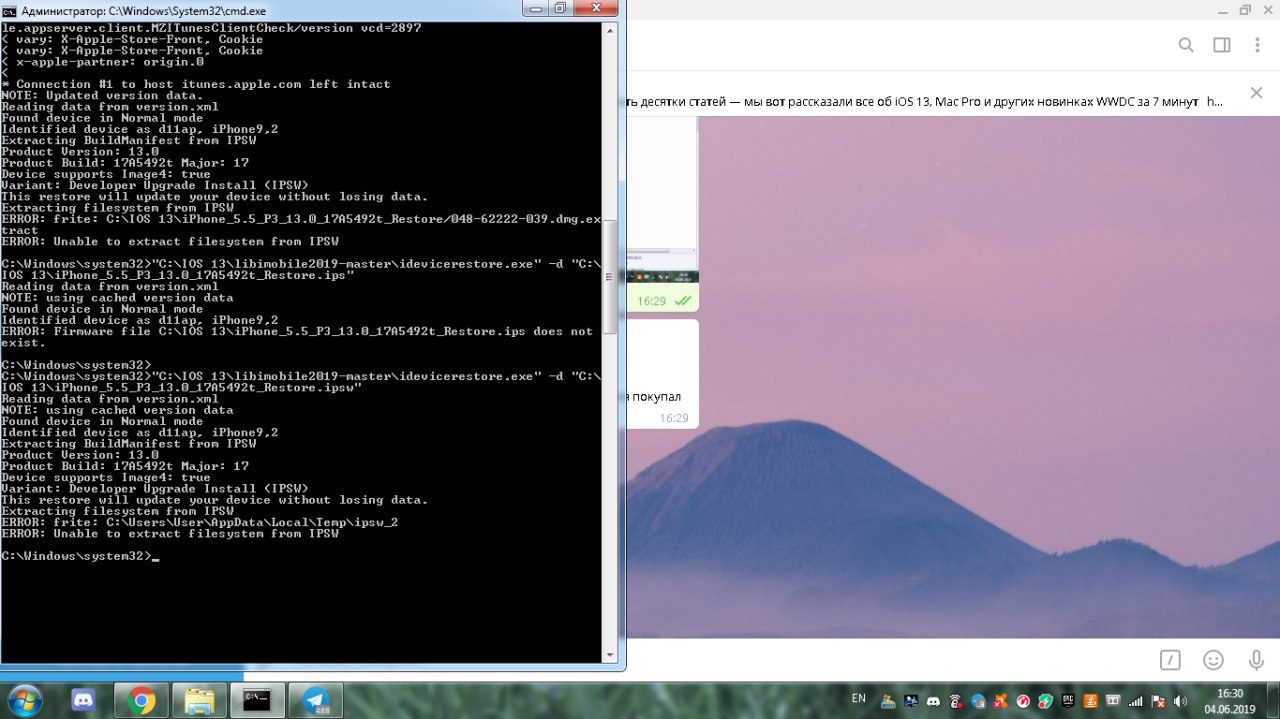Open the volume speaker tray icon
Viewport: 1280px width, 719px height.
[x=1181, y=701]
